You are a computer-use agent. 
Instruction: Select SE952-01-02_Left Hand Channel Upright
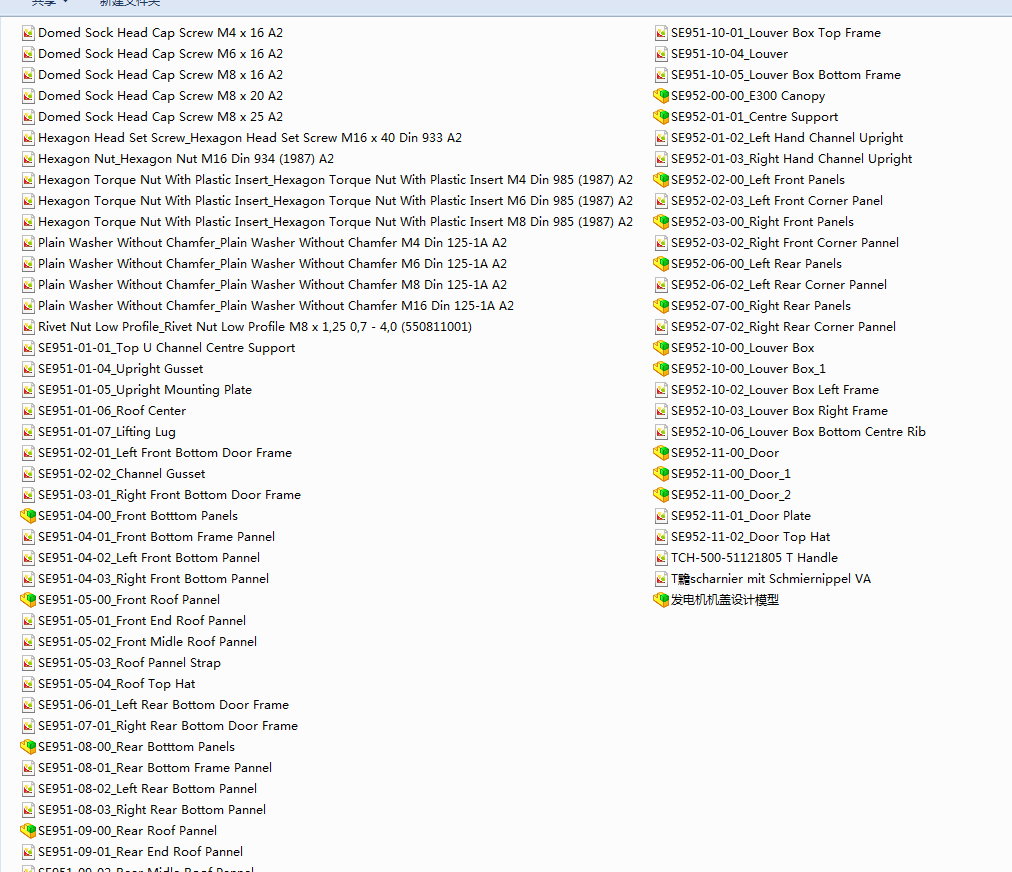point(787,137)
